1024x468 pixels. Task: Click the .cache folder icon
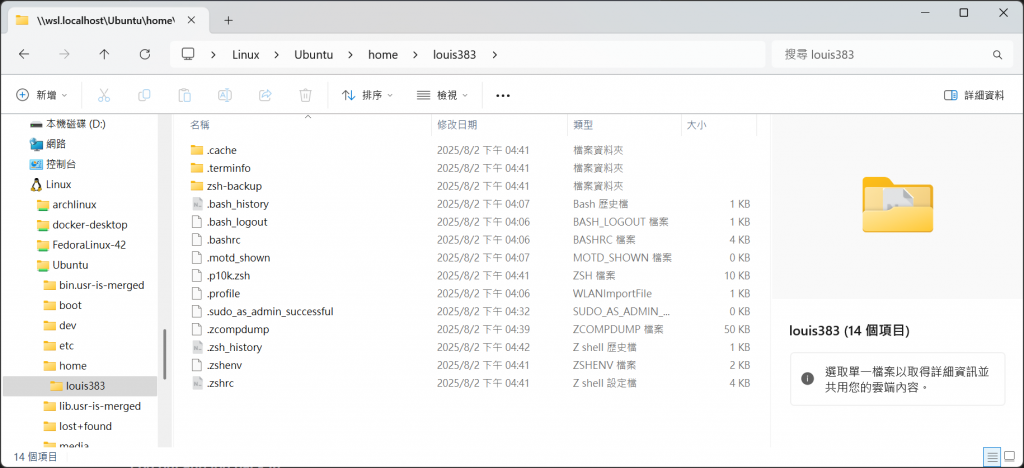(x=197, y=150)
